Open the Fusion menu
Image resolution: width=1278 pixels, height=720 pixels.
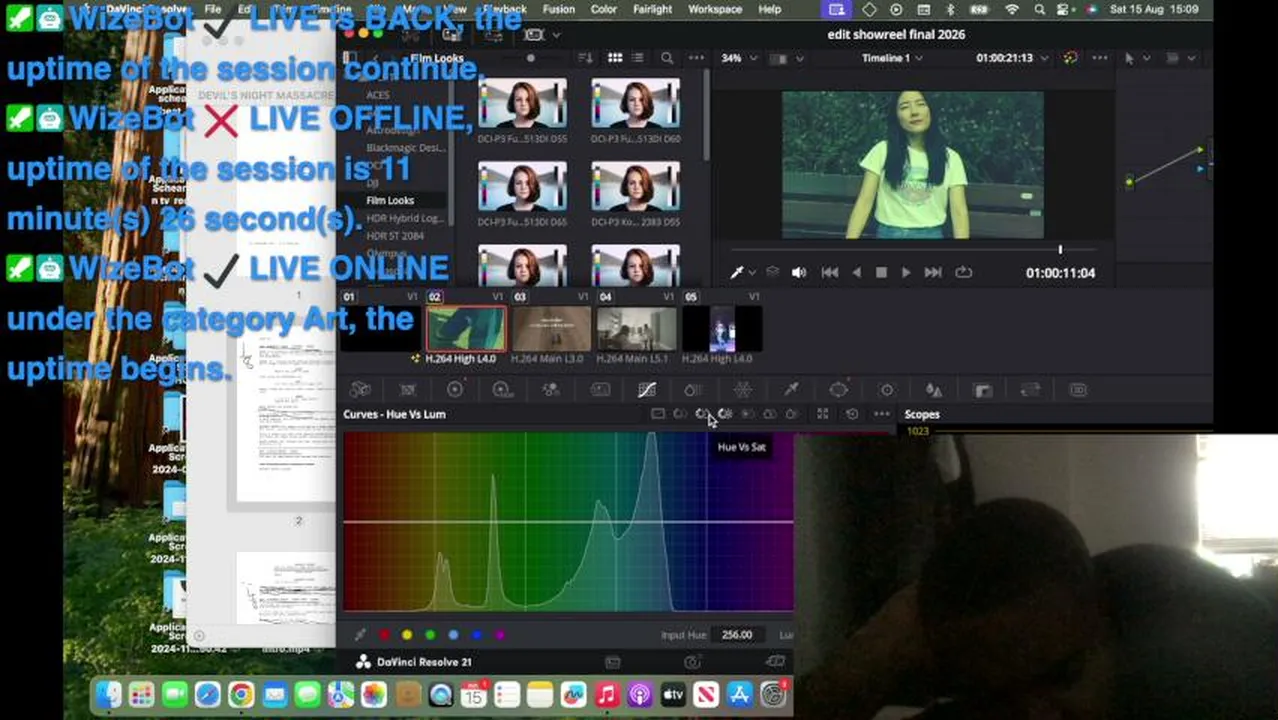pyautogui.click(x=558, y=9)
